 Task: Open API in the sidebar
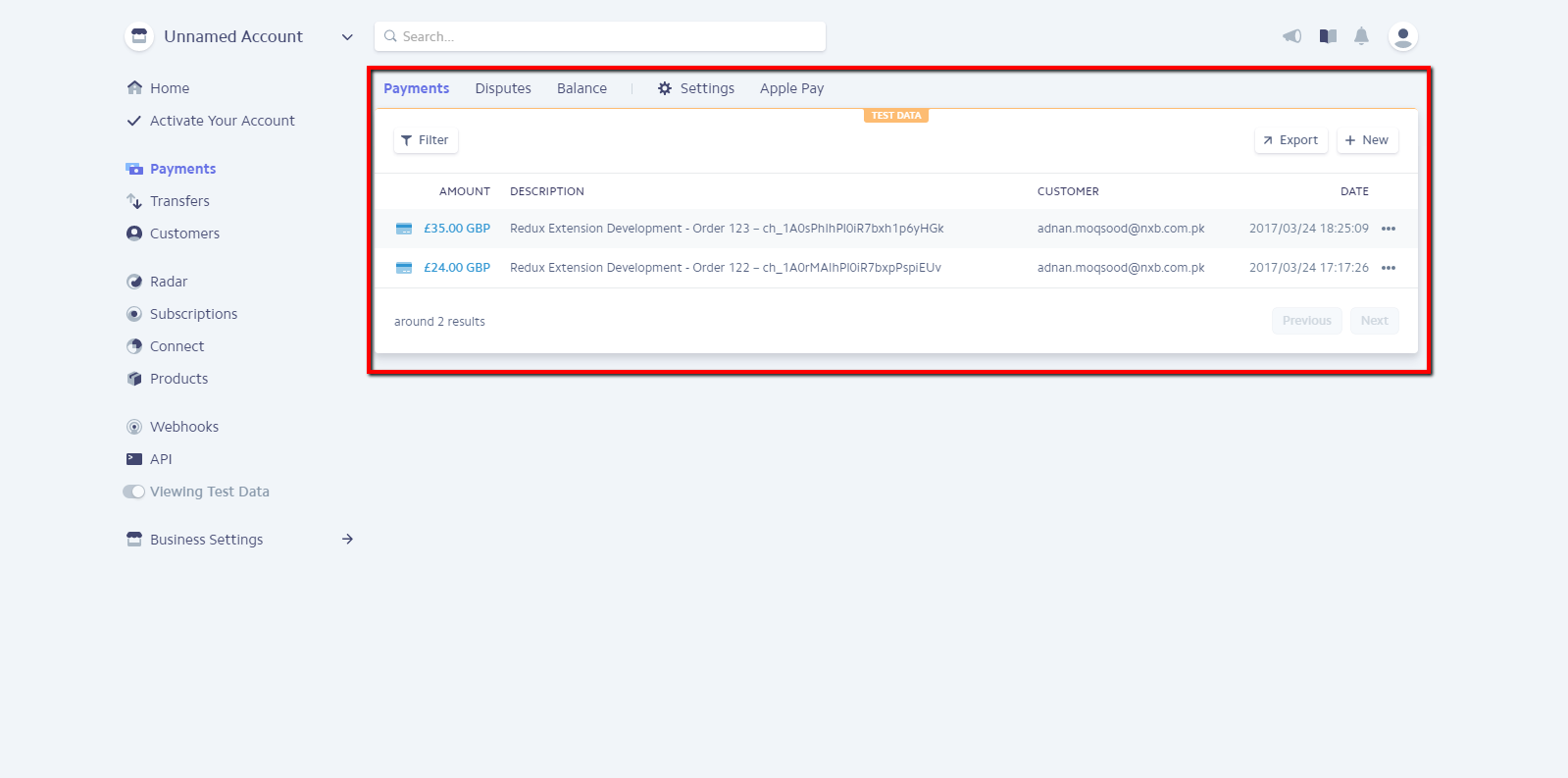(x=161, y=459)
